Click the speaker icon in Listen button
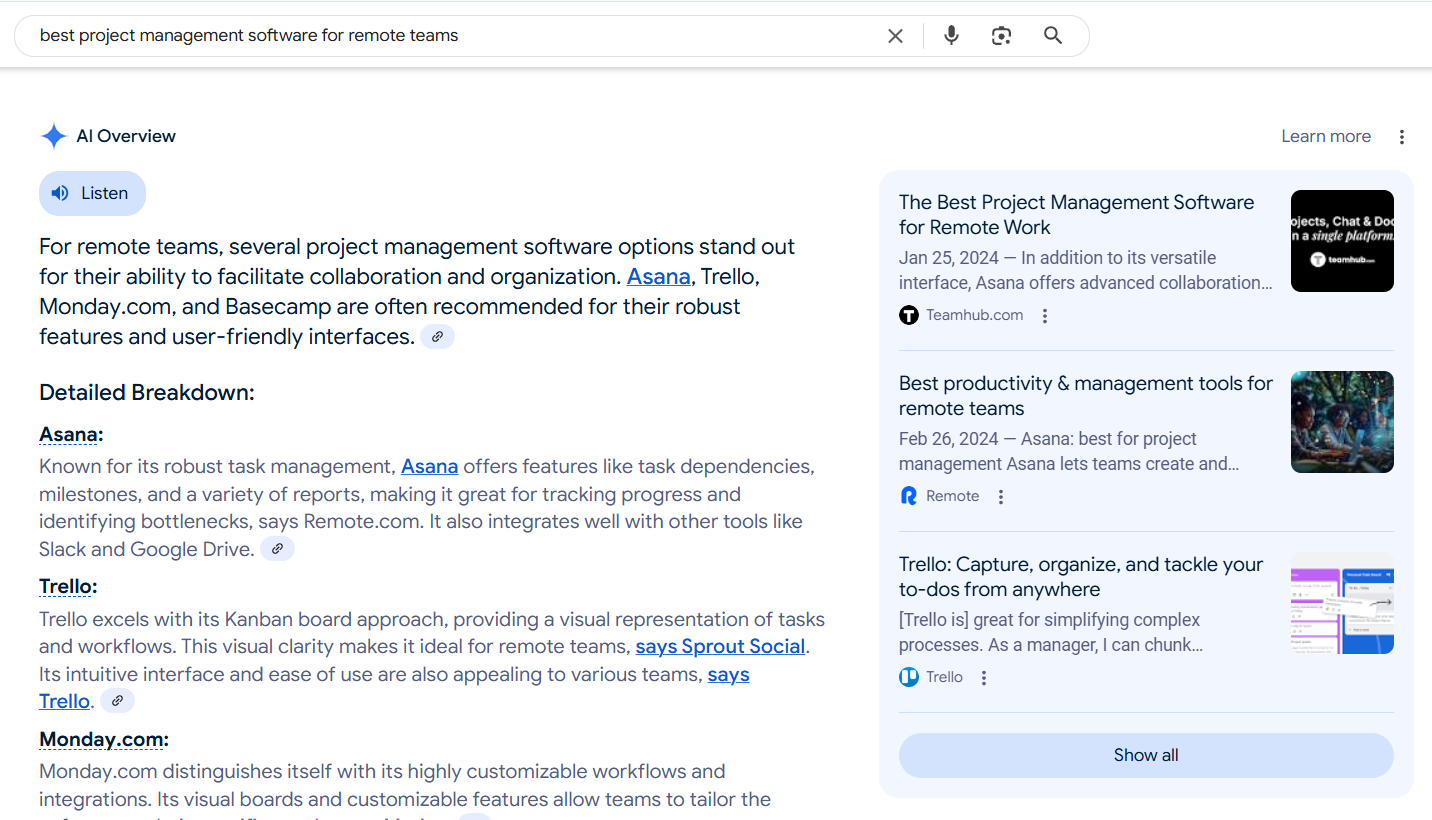The height and width of the screenshot is (820, 1432). click(x=61, y=193)
